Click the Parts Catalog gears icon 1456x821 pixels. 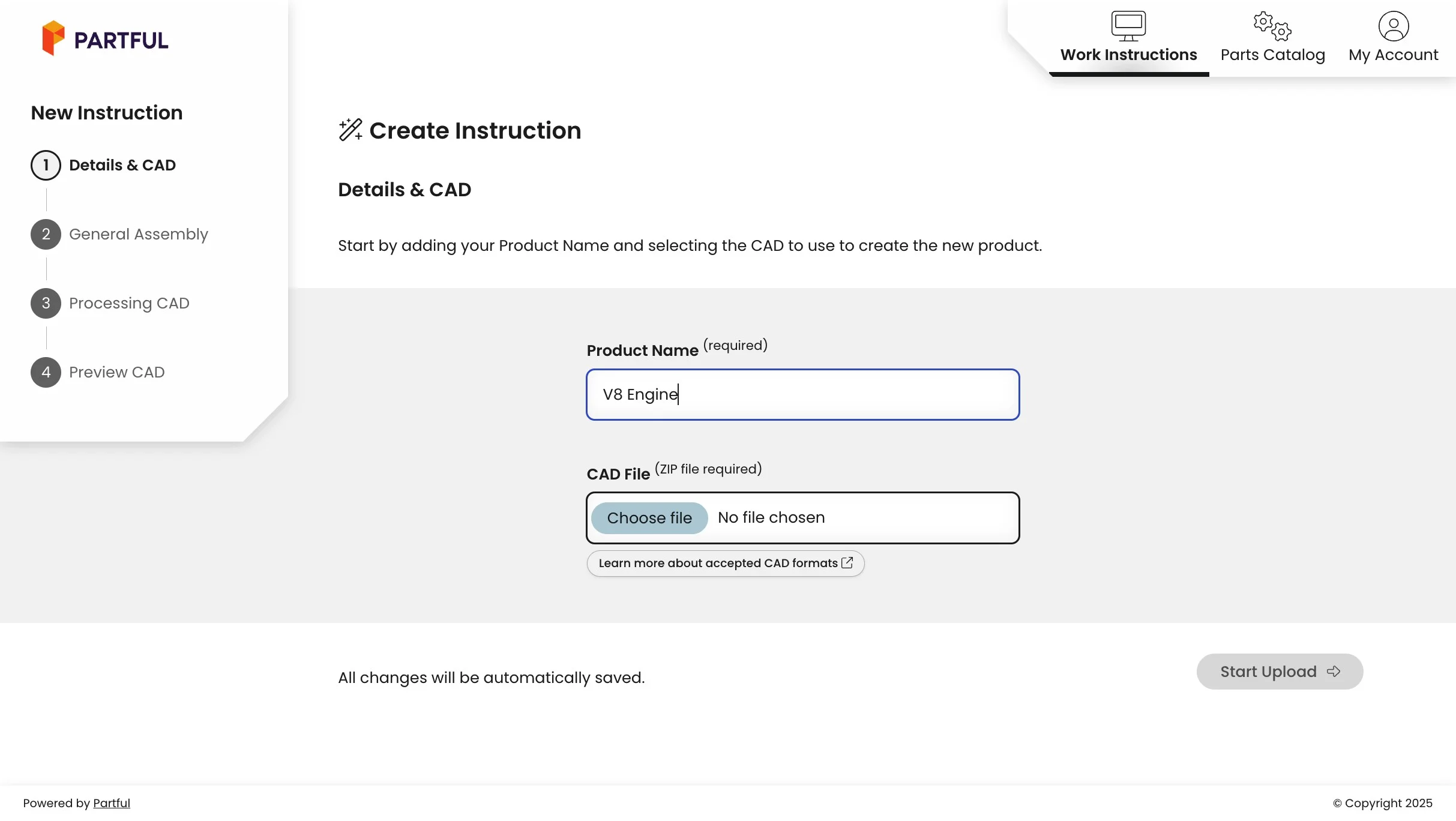(x=1272, y=26)
